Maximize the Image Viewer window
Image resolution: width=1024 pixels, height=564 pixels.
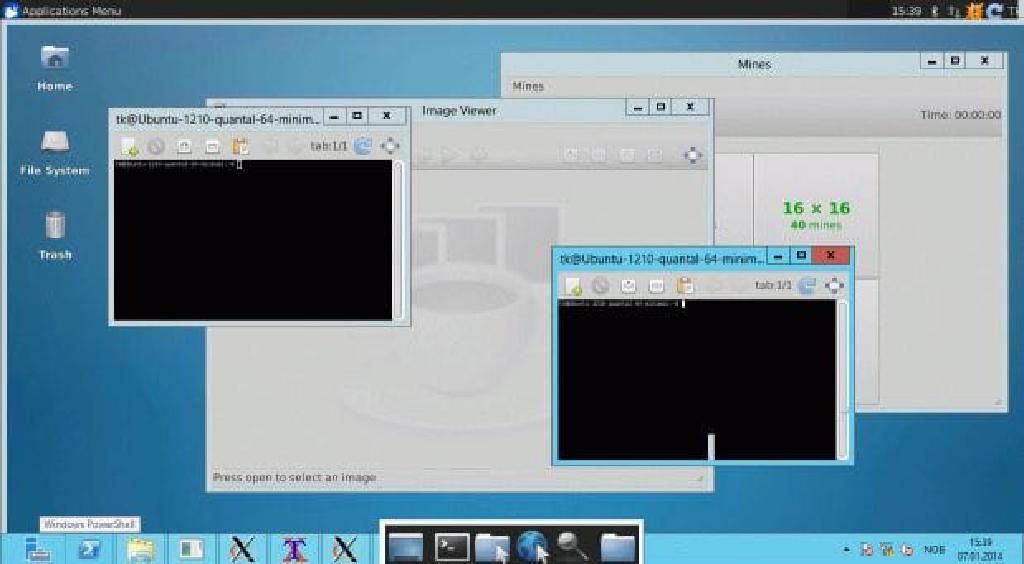(x=661, y=107)
